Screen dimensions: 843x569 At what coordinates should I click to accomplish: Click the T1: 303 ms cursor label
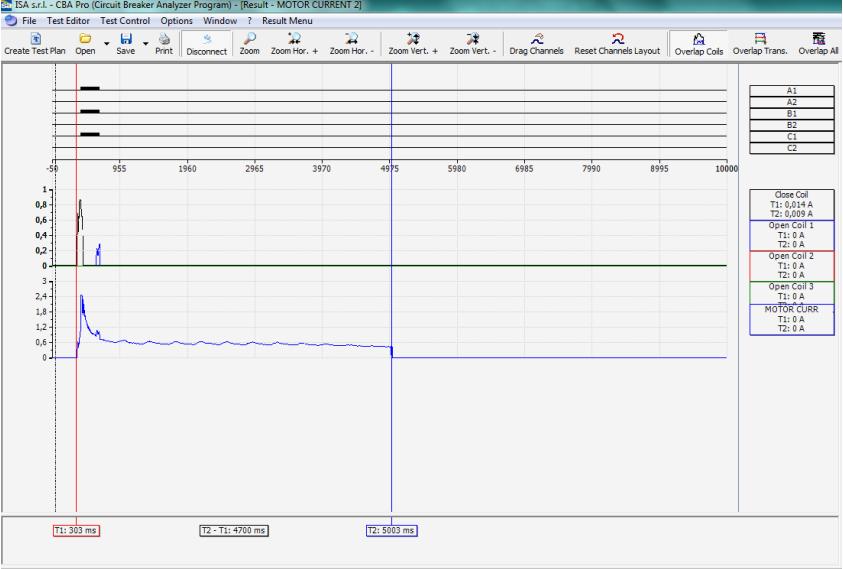(76, 530)
